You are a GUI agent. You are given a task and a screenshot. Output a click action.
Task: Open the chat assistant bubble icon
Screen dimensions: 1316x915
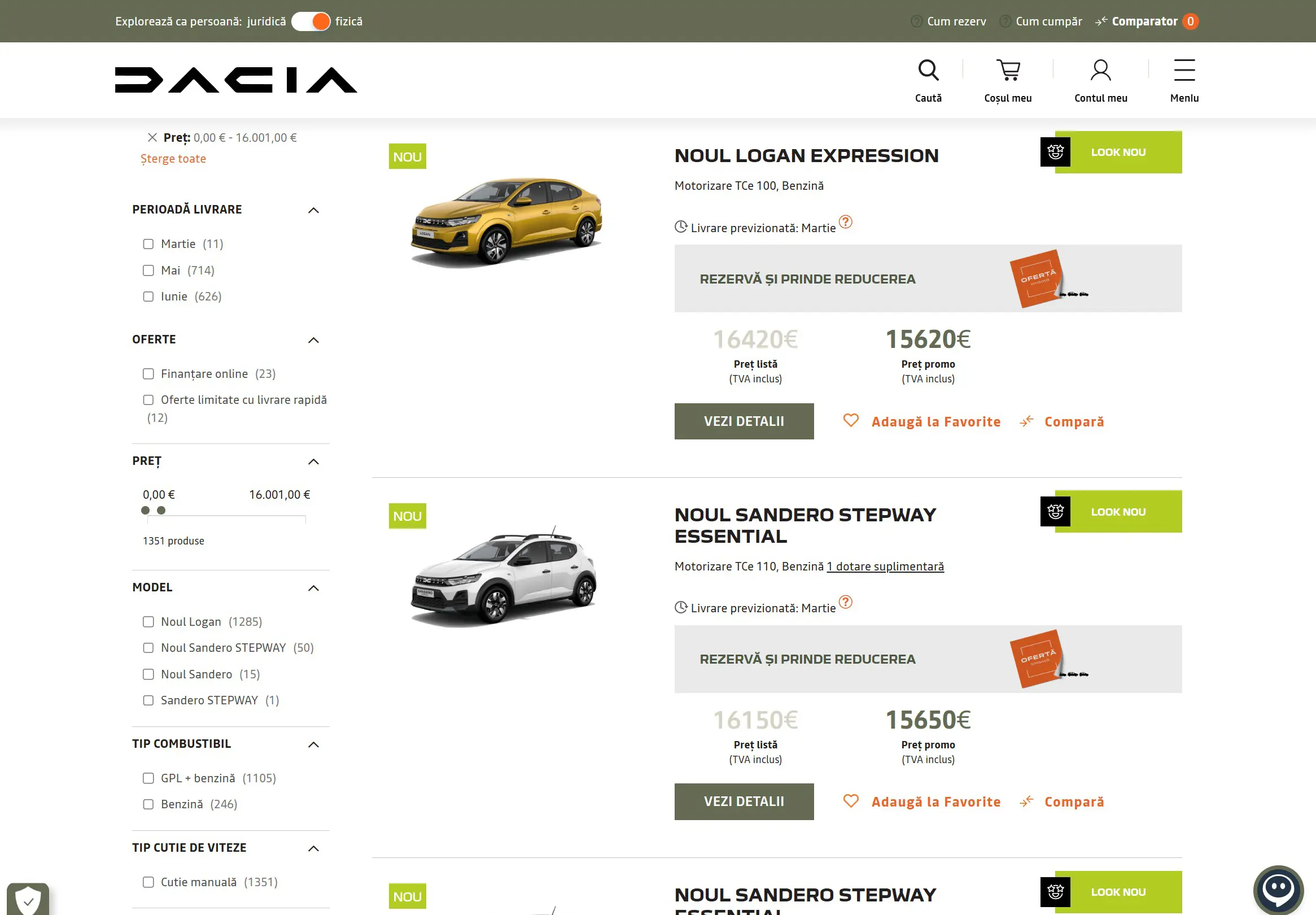pos(1278,890)
